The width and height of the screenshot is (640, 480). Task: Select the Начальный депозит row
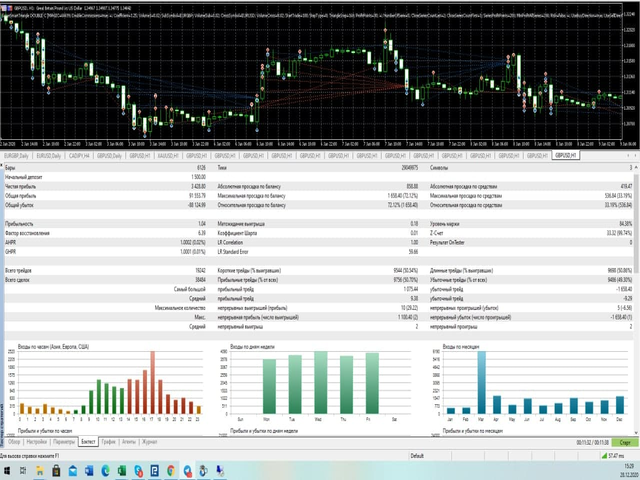(x=105, y=177)
